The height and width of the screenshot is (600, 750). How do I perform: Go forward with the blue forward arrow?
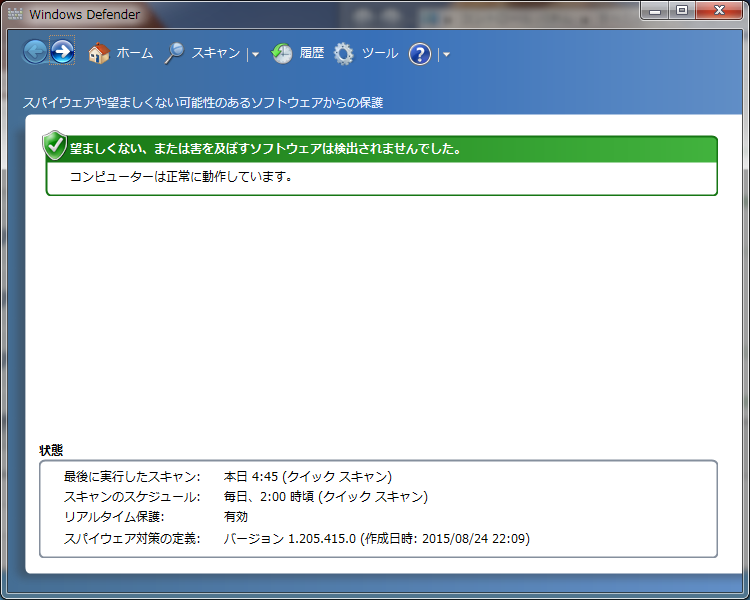click(62, 51)
